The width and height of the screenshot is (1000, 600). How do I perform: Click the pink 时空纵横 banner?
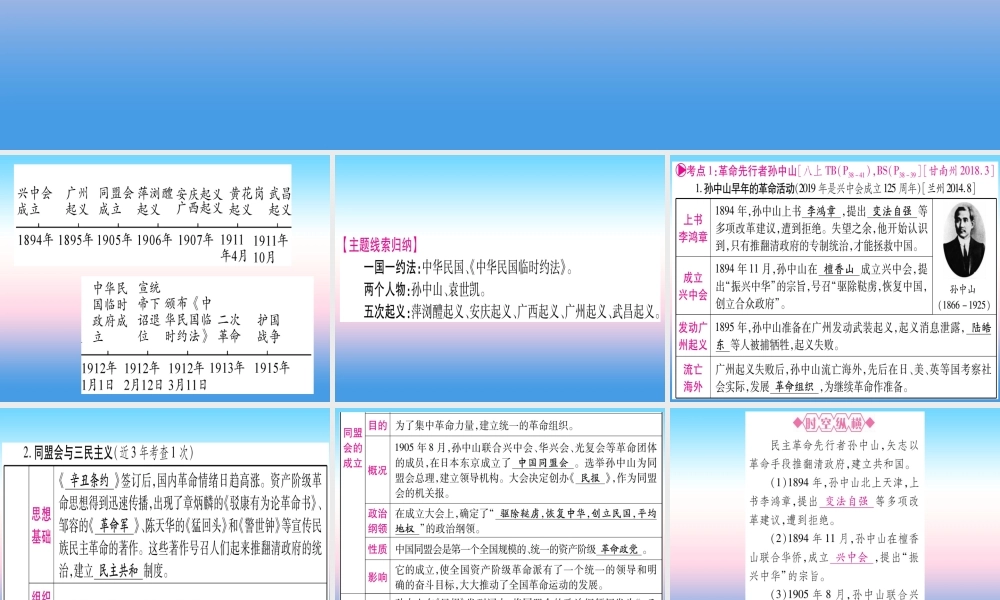click(834, 423)
